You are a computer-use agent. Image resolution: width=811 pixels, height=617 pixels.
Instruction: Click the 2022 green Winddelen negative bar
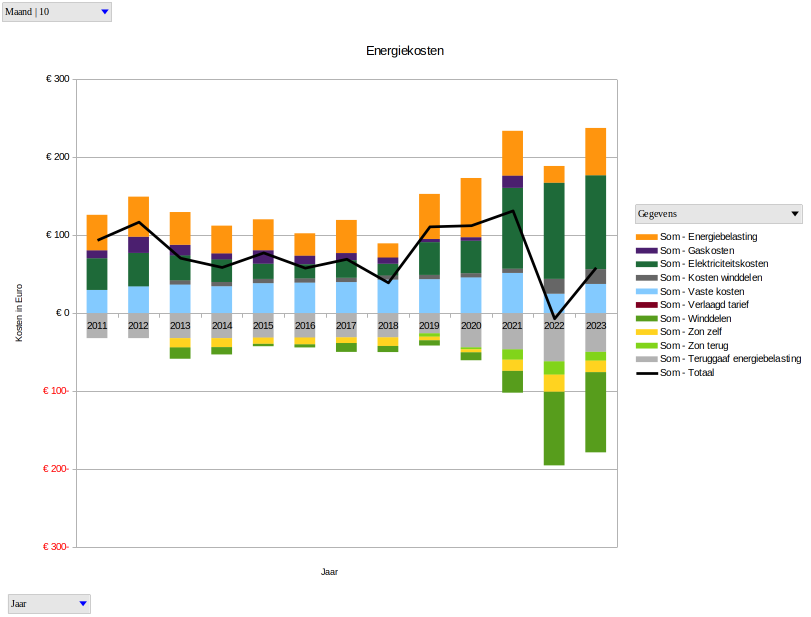554,428
